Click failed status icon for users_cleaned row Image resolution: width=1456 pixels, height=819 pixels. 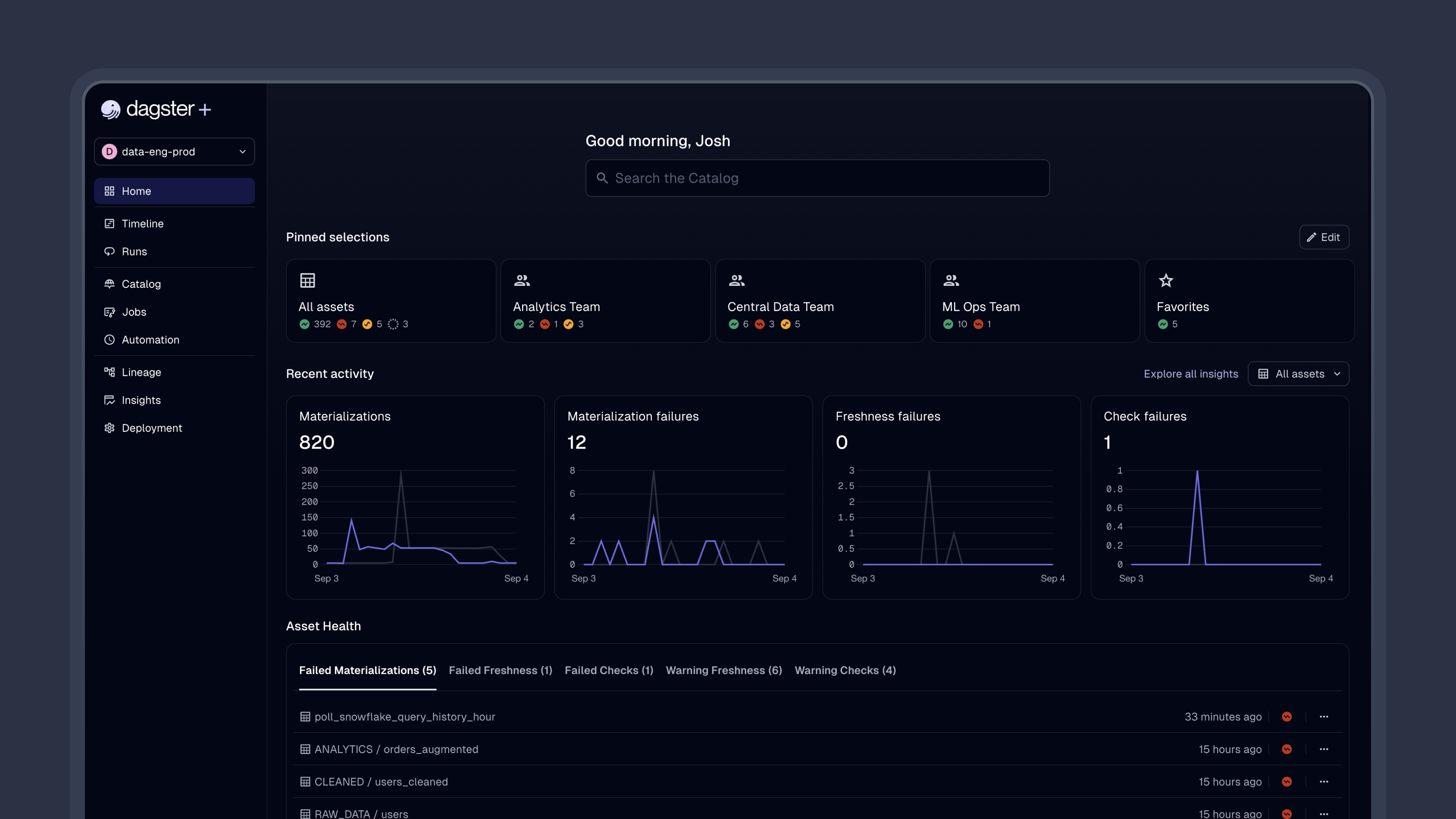click(1287, 782)
